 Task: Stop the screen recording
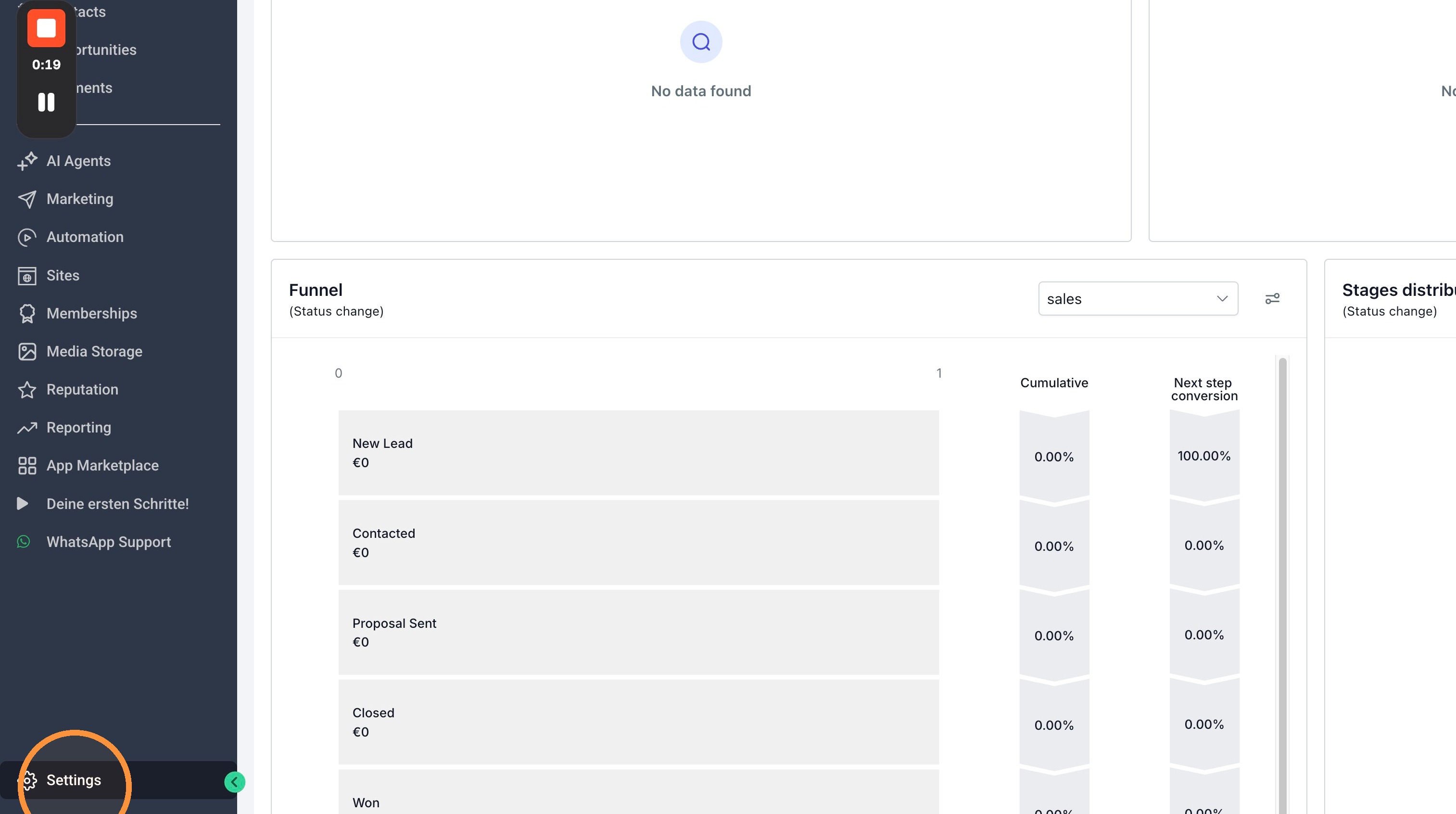point(46,28)
